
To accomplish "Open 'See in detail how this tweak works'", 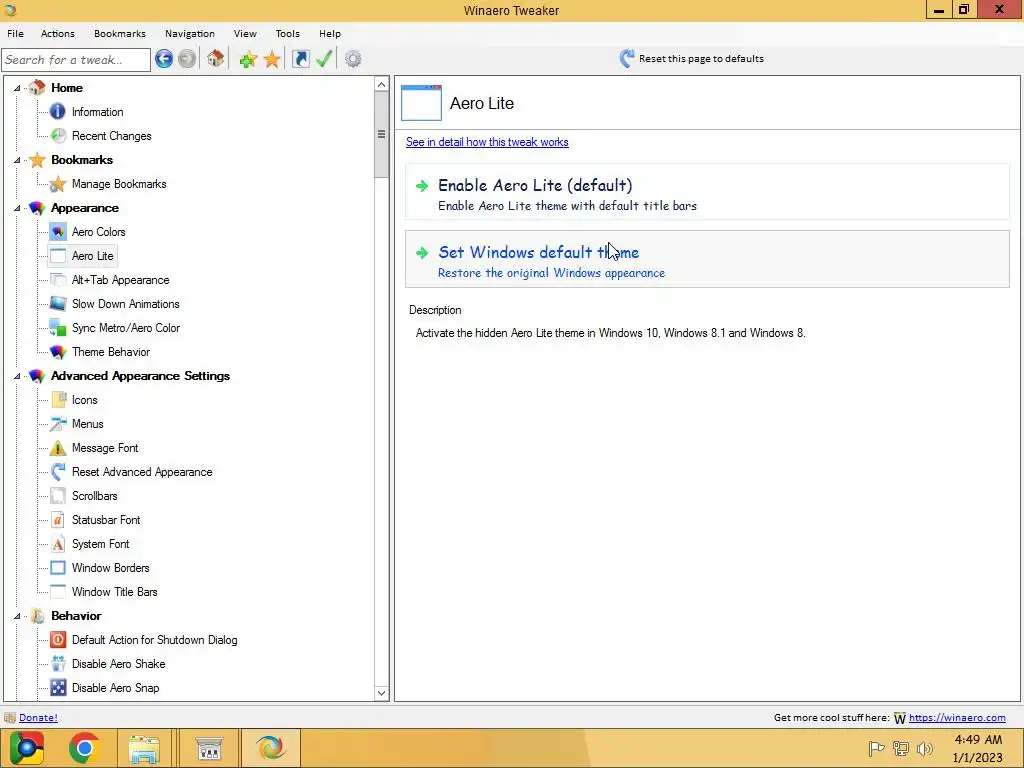I will tap(487, 142).
